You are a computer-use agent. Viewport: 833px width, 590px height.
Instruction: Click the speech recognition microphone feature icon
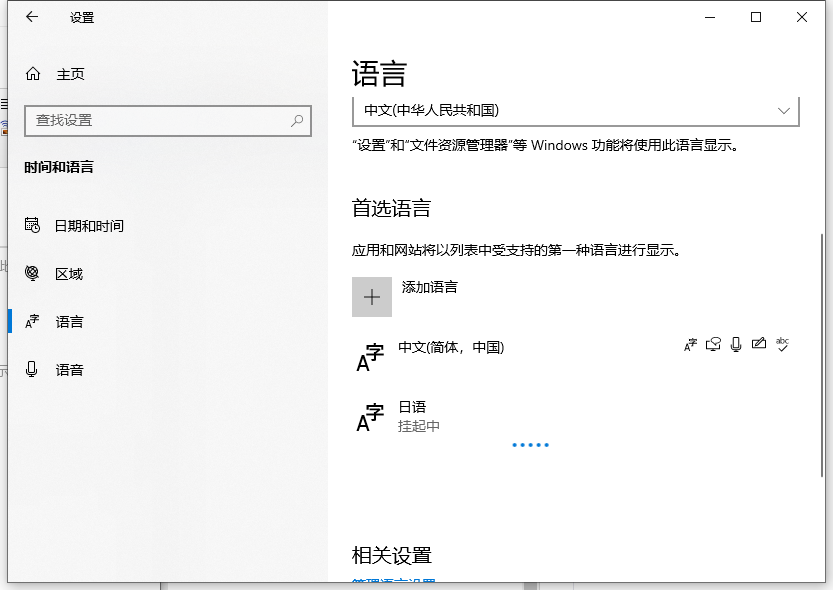tap(736, 345)
